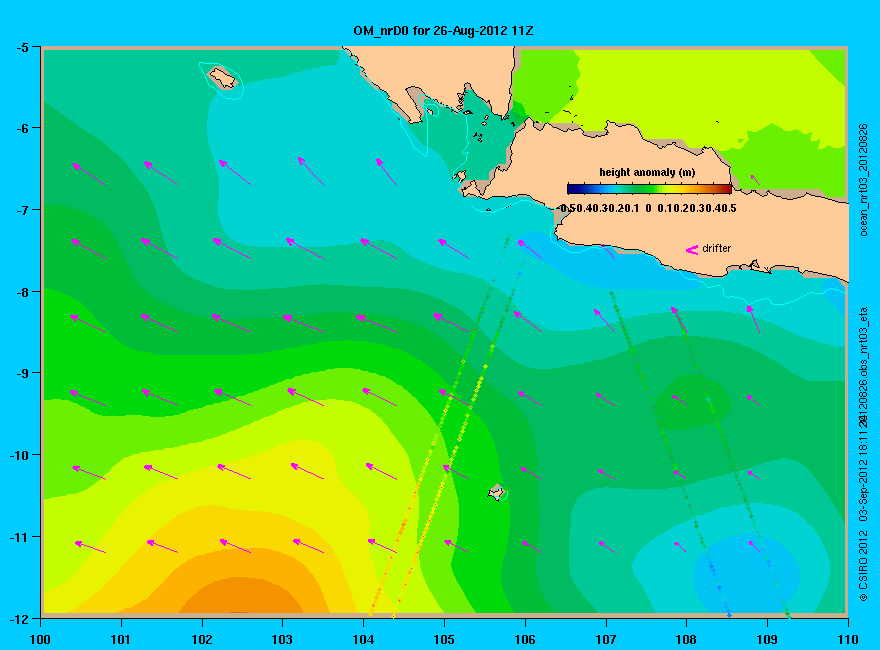Click longitude tick label 101

[x=121, y=639]
